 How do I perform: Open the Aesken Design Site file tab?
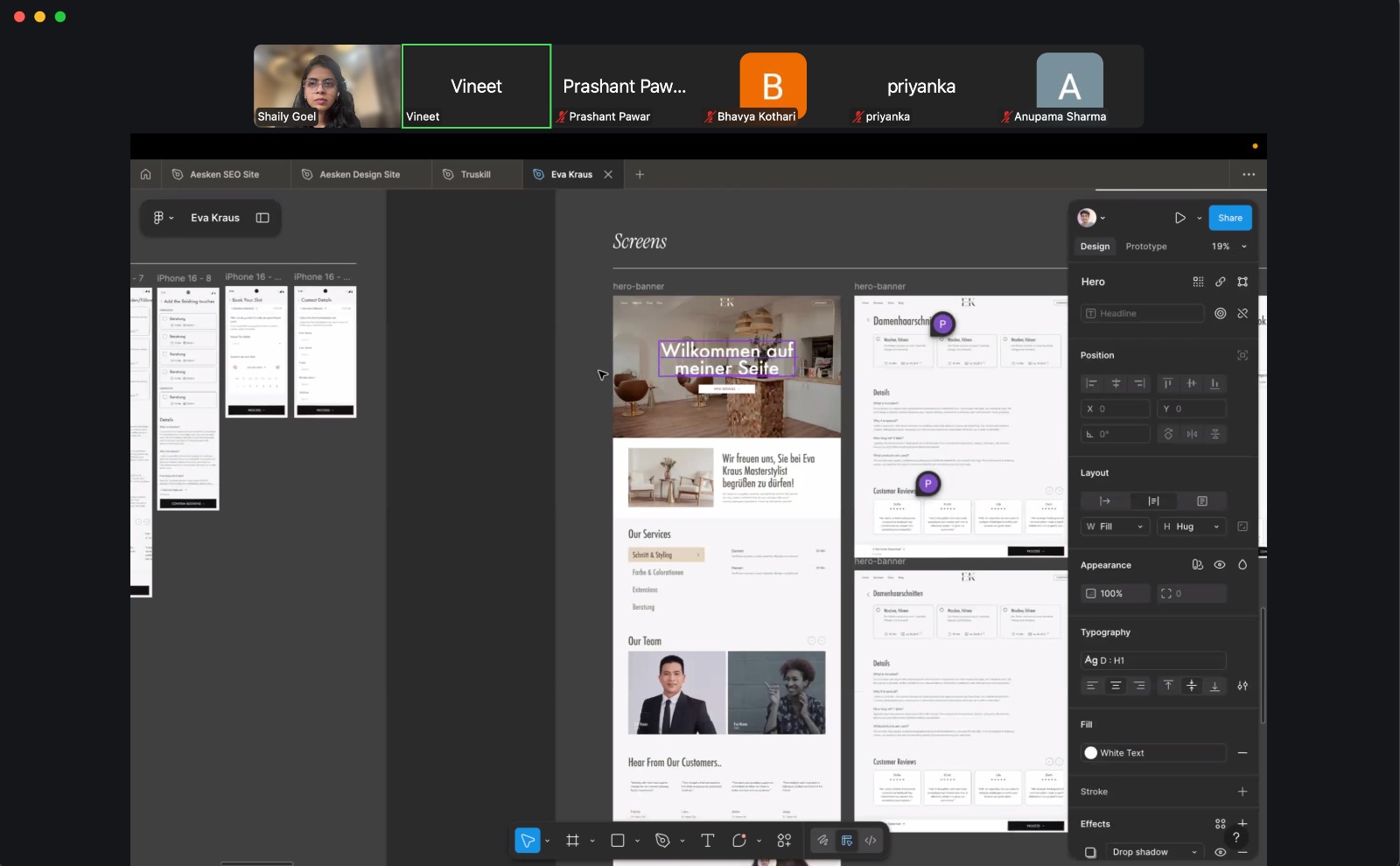pos(360,174)
